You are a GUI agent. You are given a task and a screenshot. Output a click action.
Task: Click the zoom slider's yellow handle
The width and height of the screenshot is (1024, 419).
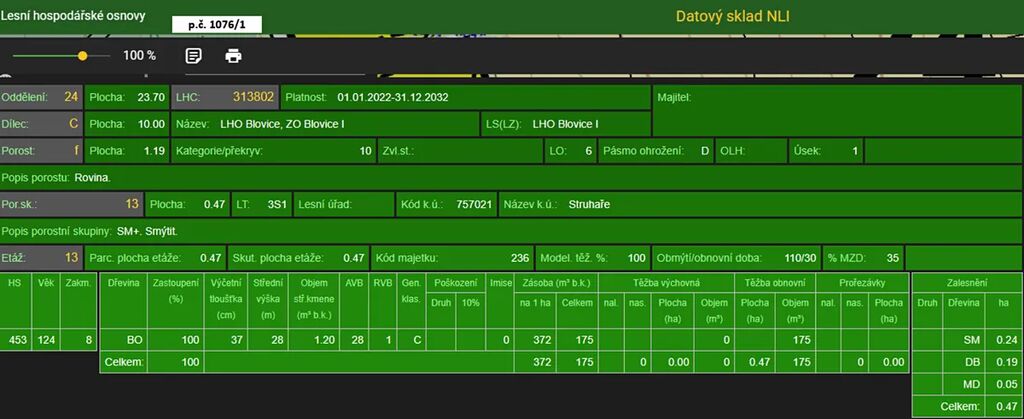[x=82, y=56]
